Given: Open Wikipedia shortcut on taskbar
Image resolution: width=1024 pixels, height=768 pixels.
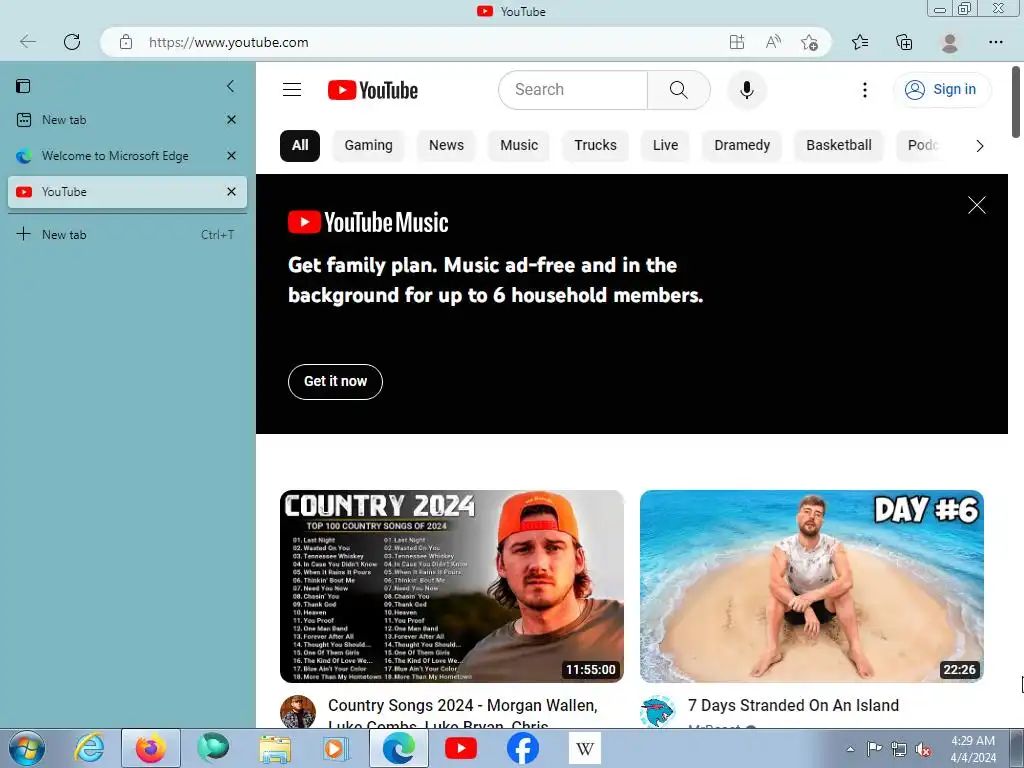Looking at the screenshot, I should coord(584,748).
